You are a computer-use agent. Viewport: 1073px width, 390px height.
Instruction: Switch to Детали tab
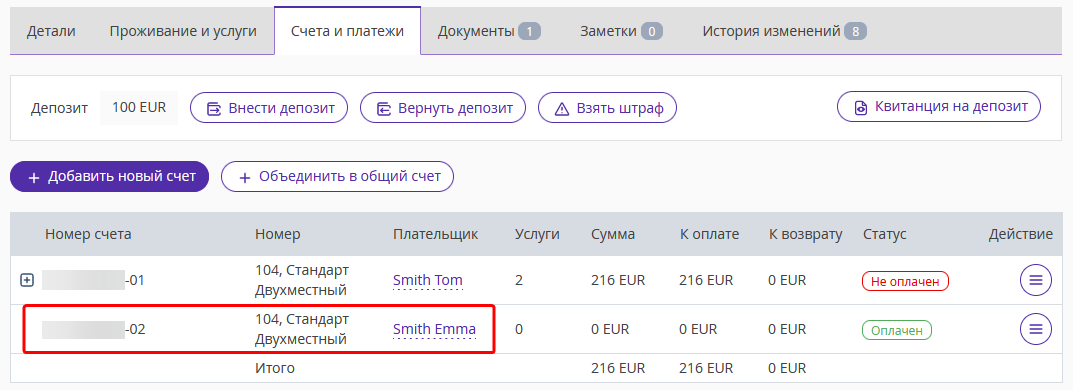pos(51,31)
